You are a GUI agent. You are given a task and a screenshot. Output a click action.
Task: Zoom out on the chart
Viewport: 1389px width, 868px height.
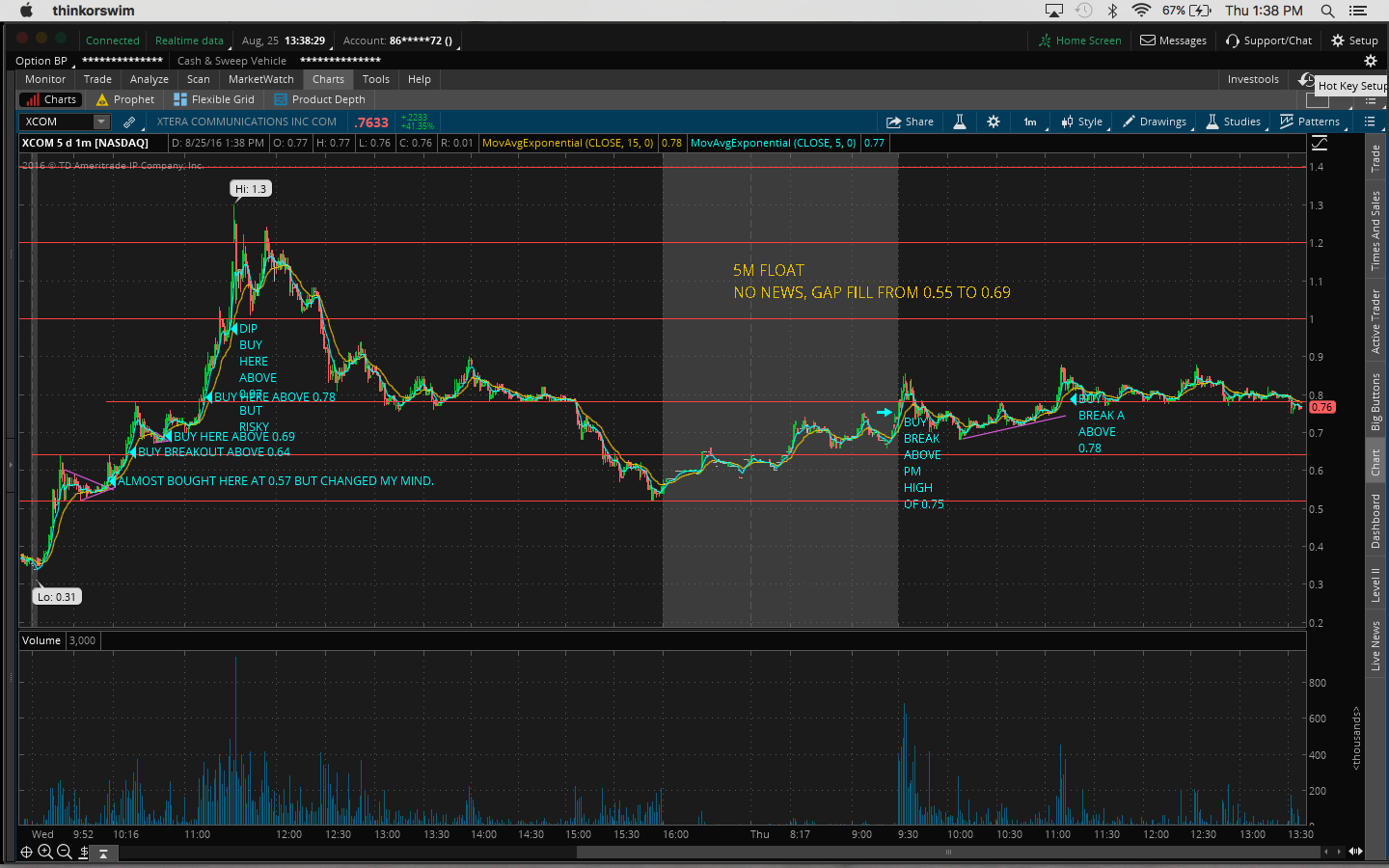(x=65, y=852)
